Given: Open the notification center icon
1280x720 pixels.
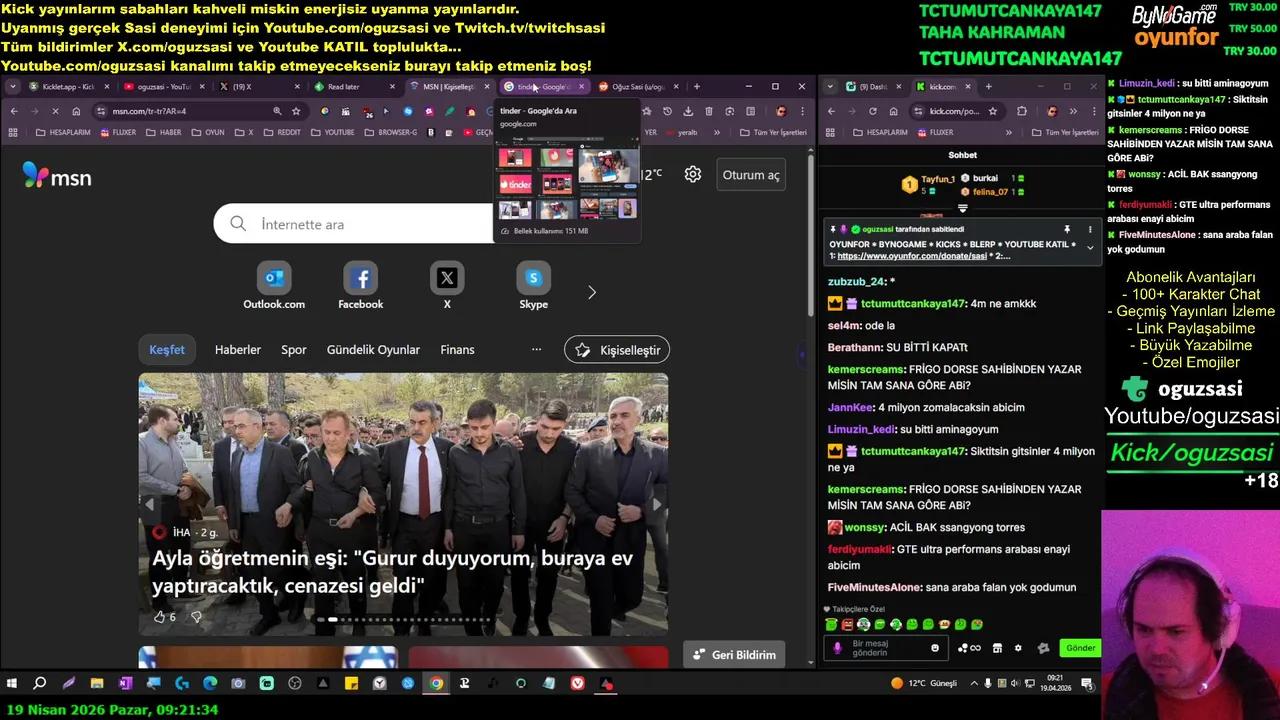Looking at the screenshot, I should (1087, 684).
